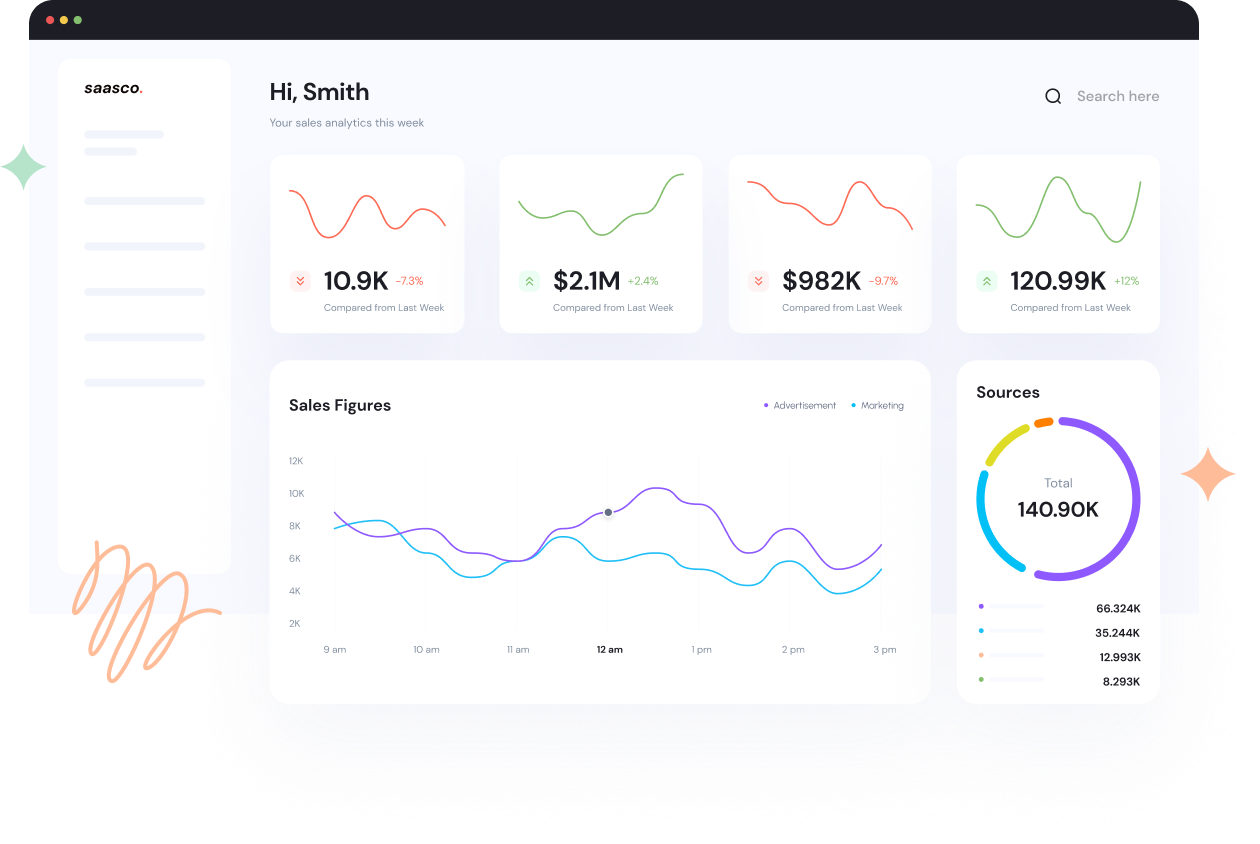Click the green macOS maximize window dot
Screen dimensions: 1260x844
[78, 20]
